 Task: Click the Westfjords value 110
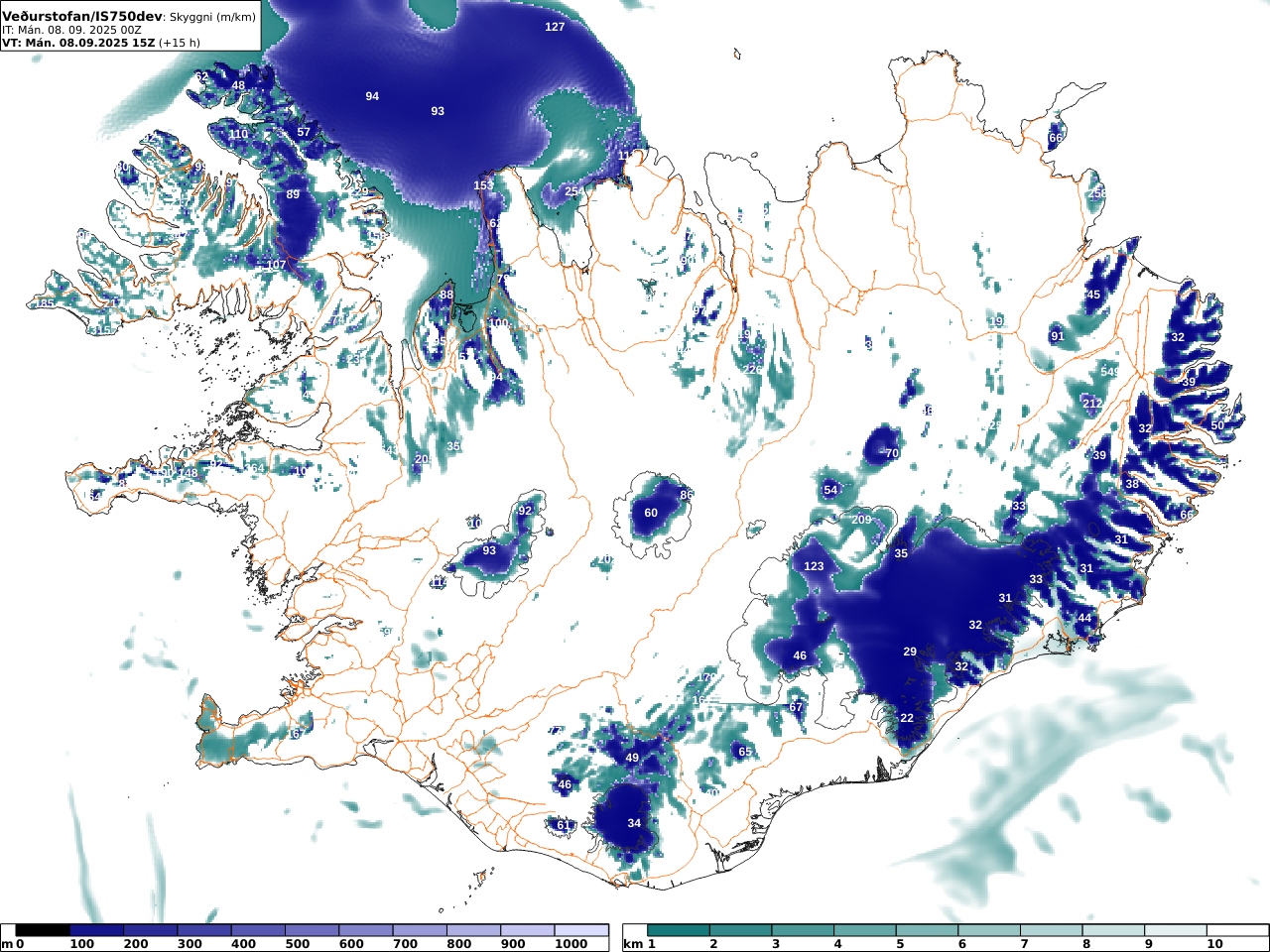pyautogui.click(x=238, y=134)
